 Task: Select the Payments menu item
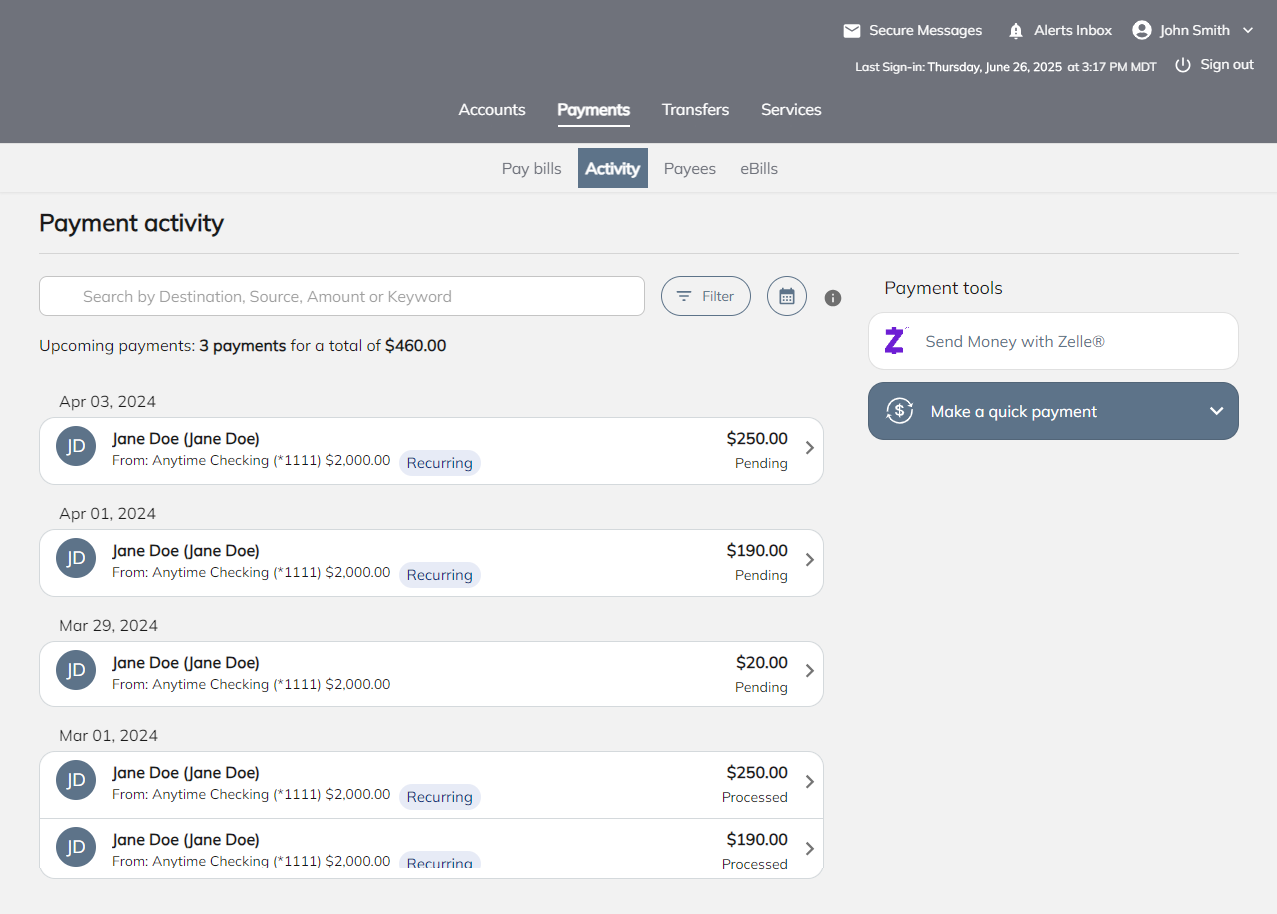click(x=594, y=110)
